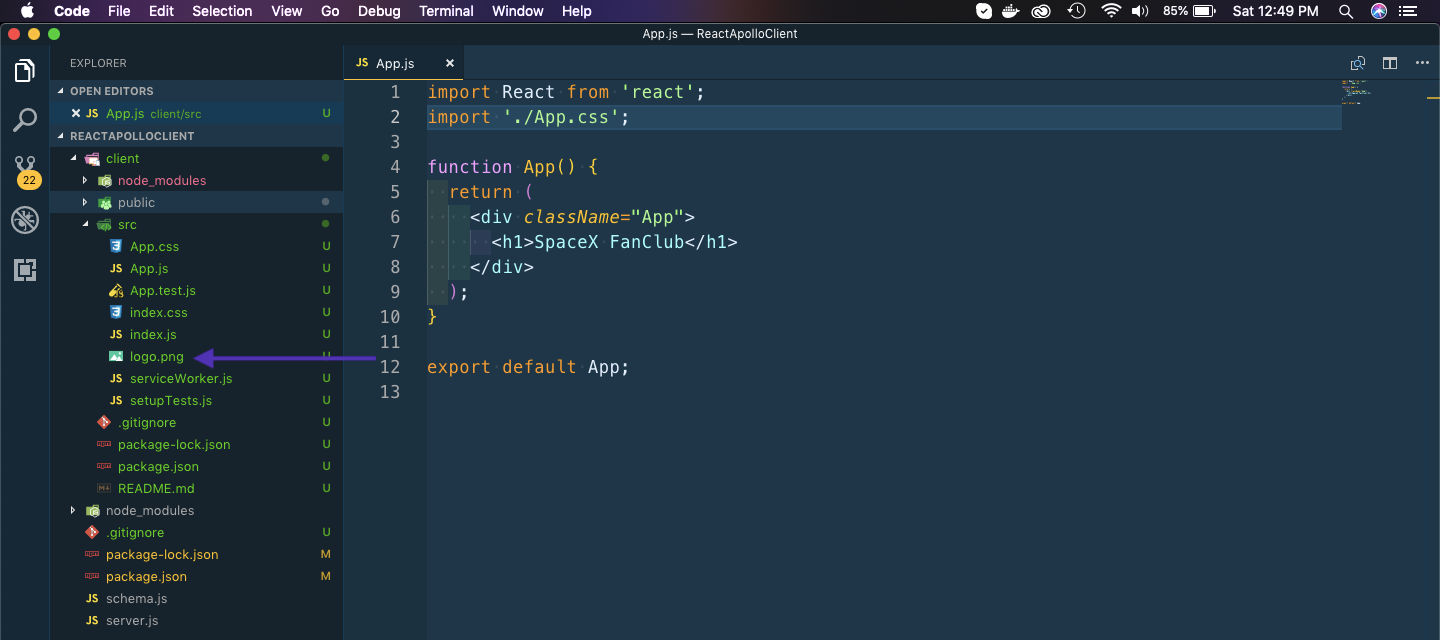Expand node_modules folder inside client

tap(85, 180)
